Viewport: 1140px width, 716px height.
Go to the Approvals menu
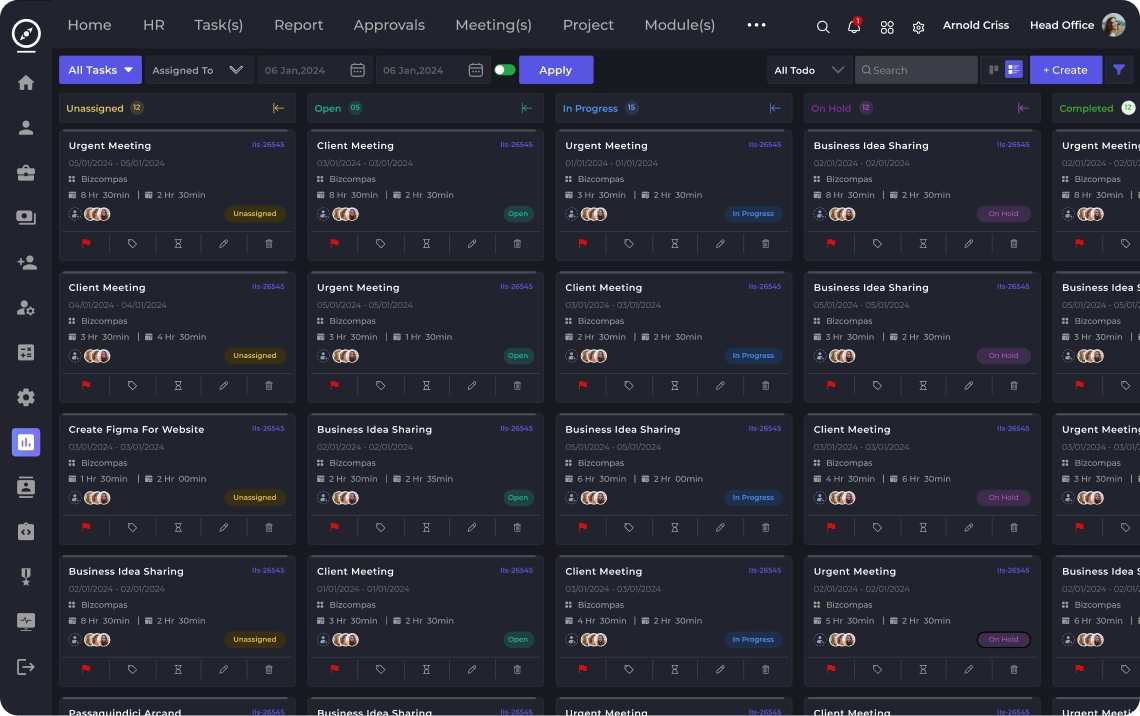click(x=389, y=25)
